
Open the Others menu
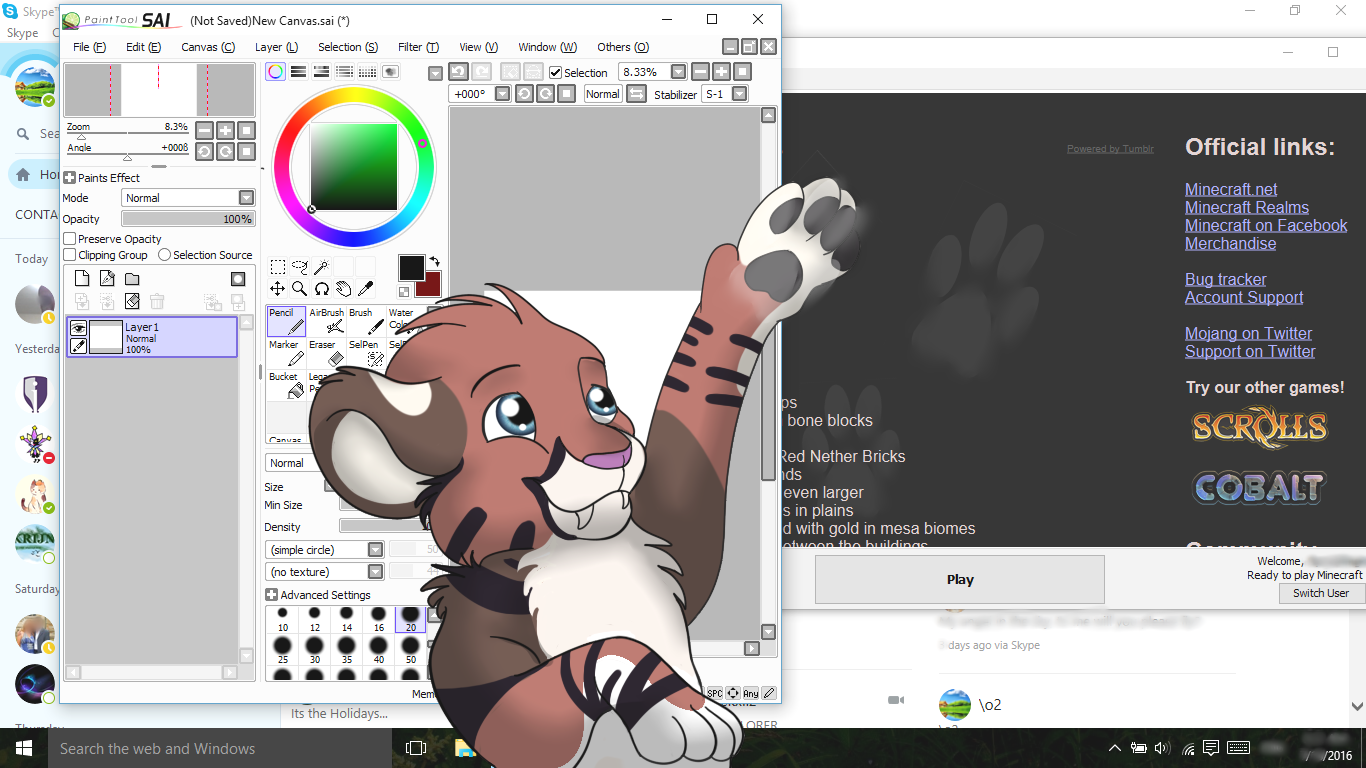point(623,47)
